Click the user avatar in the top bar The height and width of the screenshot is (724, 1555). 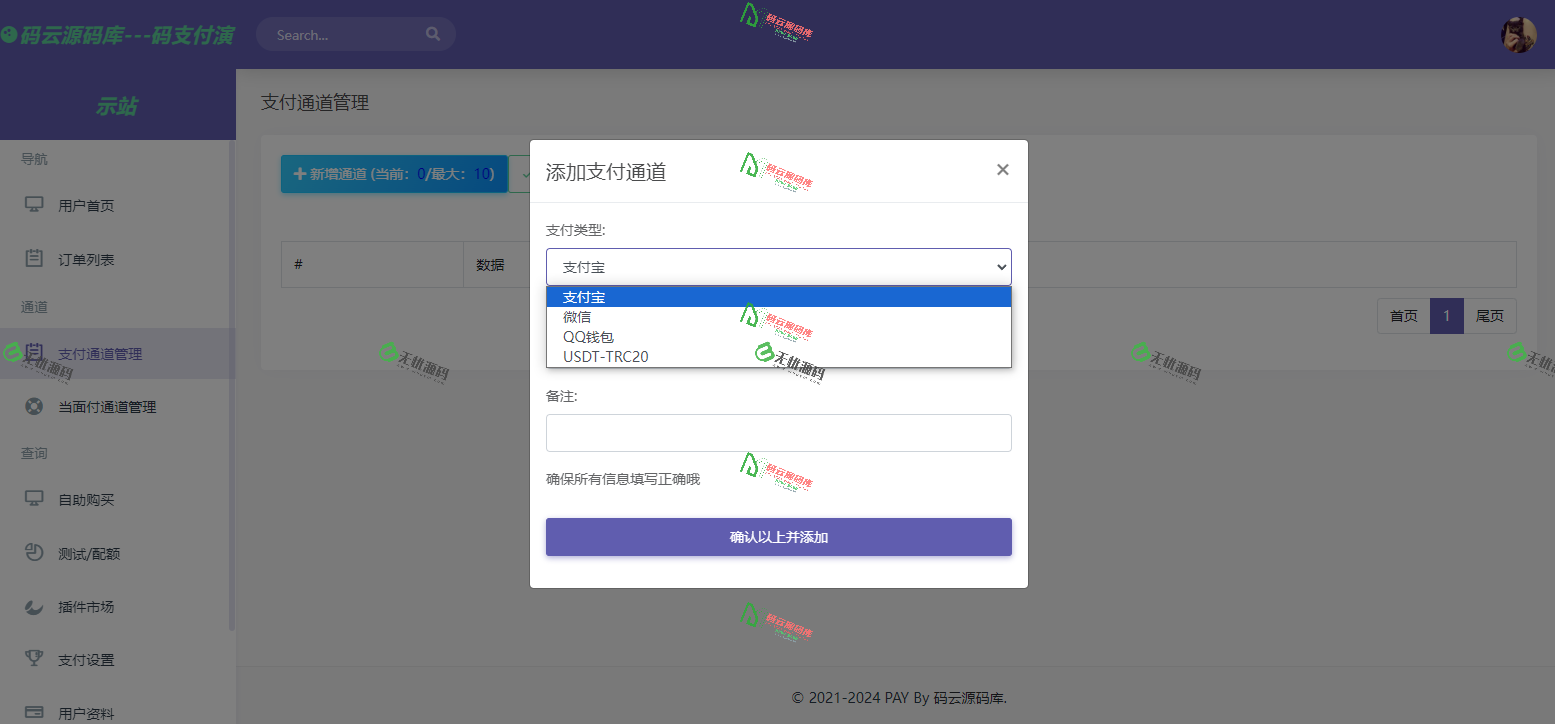click(x=1518, y=34)
